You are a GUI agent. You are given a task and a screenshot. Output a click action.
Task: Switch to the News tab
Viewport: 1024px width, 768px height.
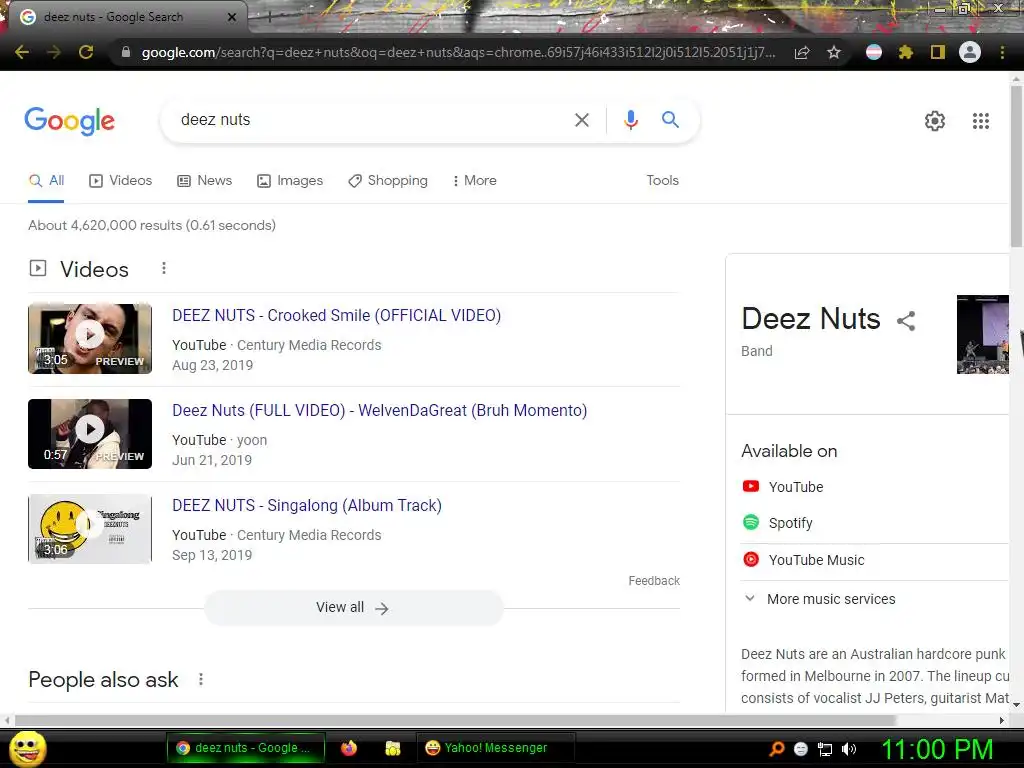pos(205,180)
